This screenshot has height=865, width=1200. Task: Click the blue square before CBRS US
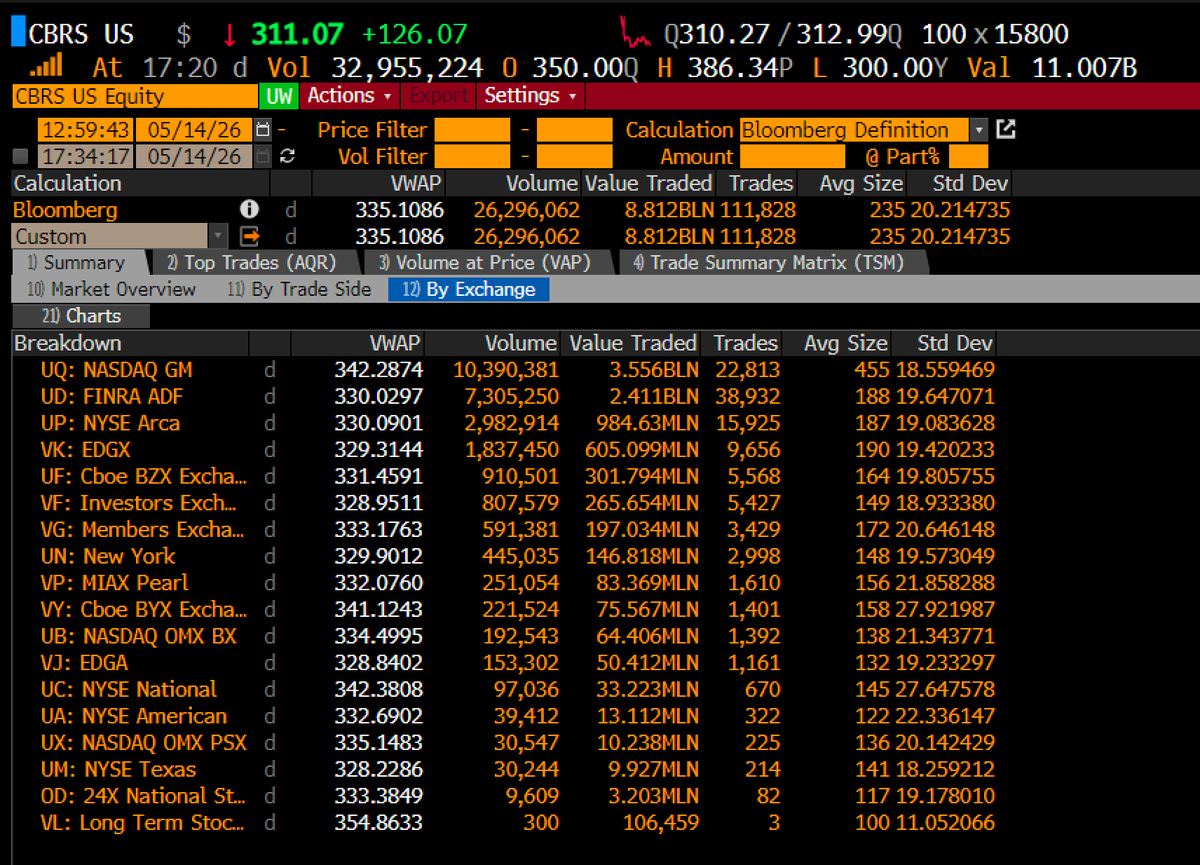coord(17,33)
